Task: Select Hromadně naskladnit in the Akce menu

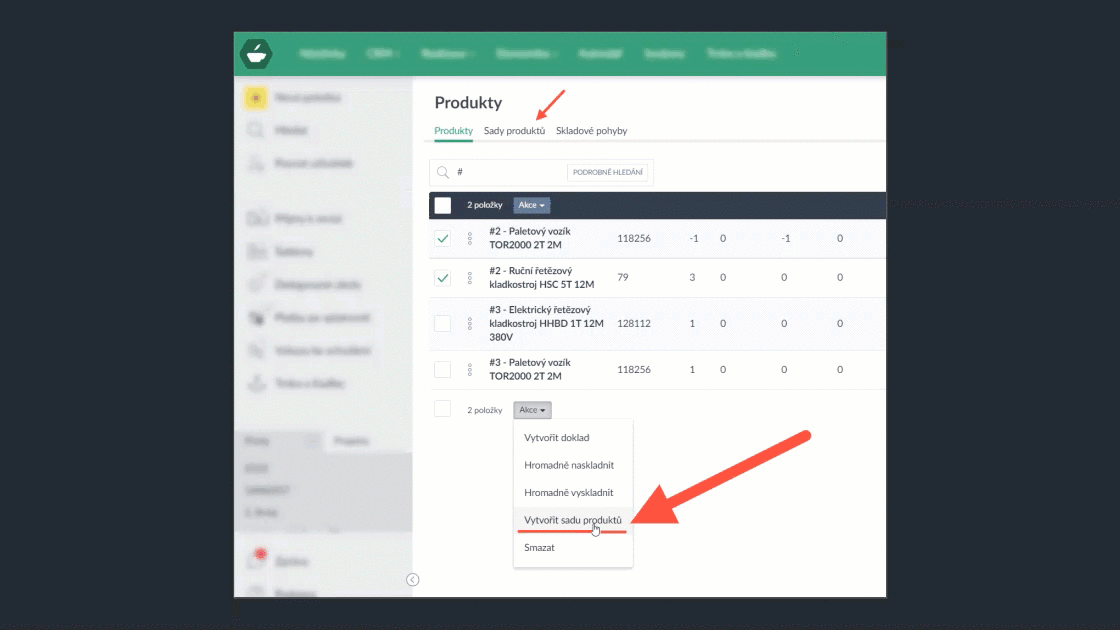Action: [568, 465]
